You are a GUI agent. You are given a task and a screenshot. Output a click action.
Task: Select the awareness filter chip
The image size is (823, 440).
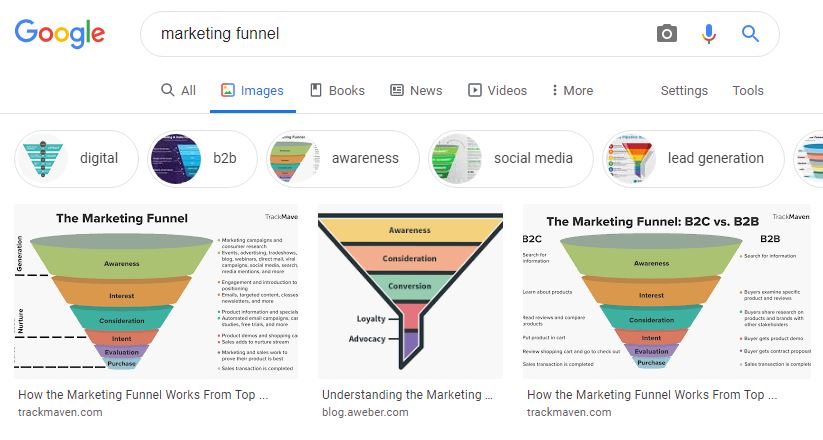pyautogui.click(x=343, y=159)
